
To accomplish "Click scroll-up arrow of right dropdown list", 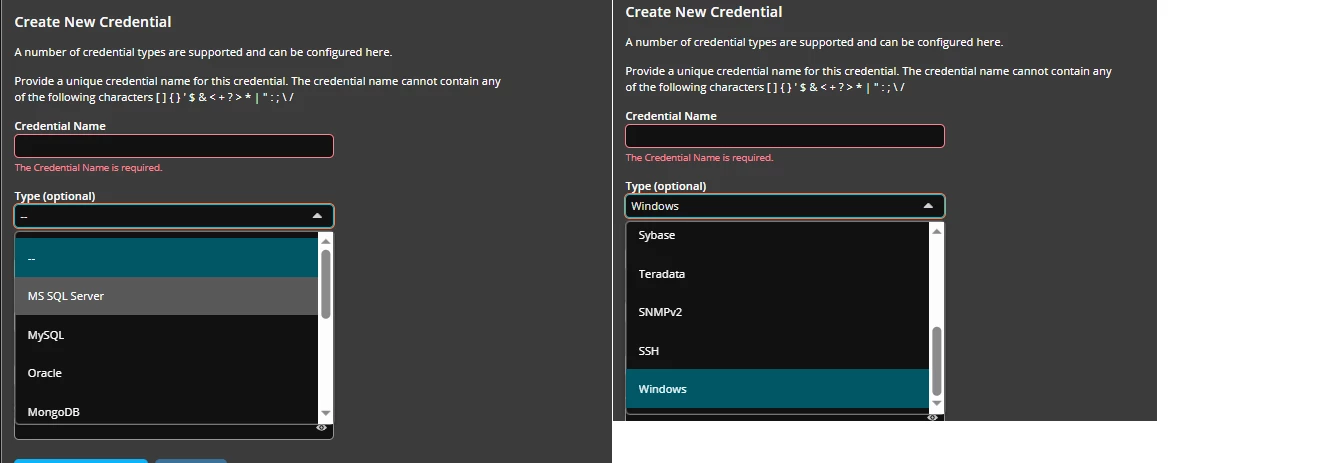I will pos(936,231).
